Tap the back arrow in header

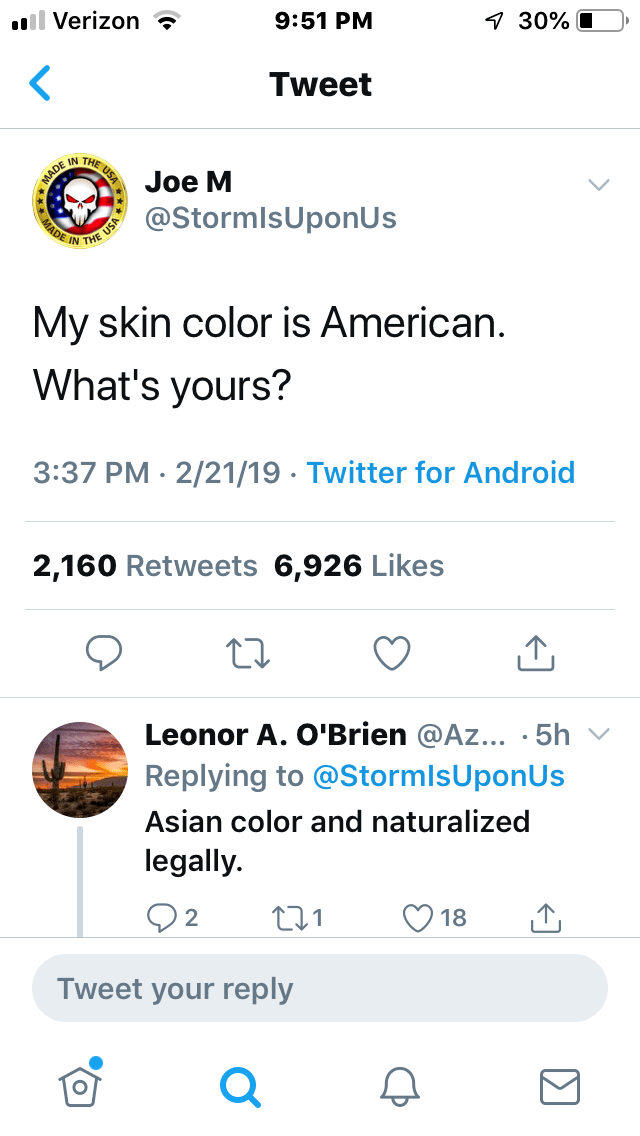click(x=40, y=84)
